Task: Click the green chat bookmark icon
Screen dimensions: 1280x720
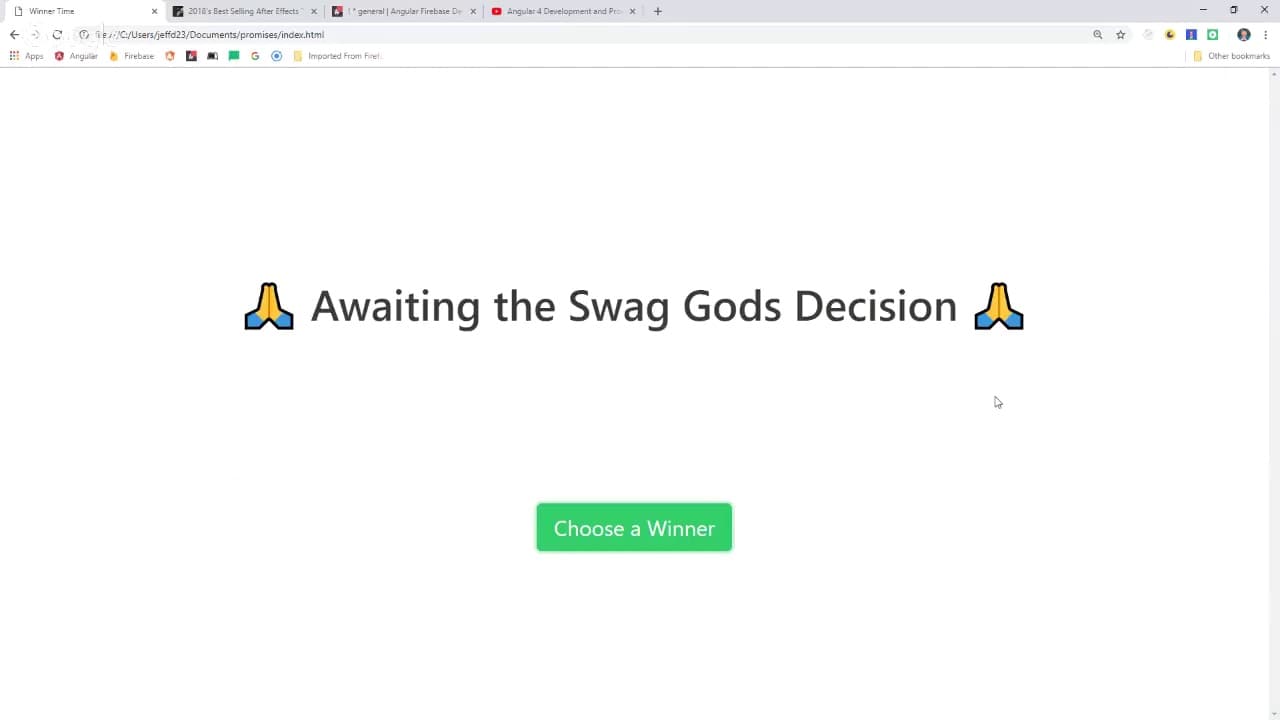Action: 234,56
